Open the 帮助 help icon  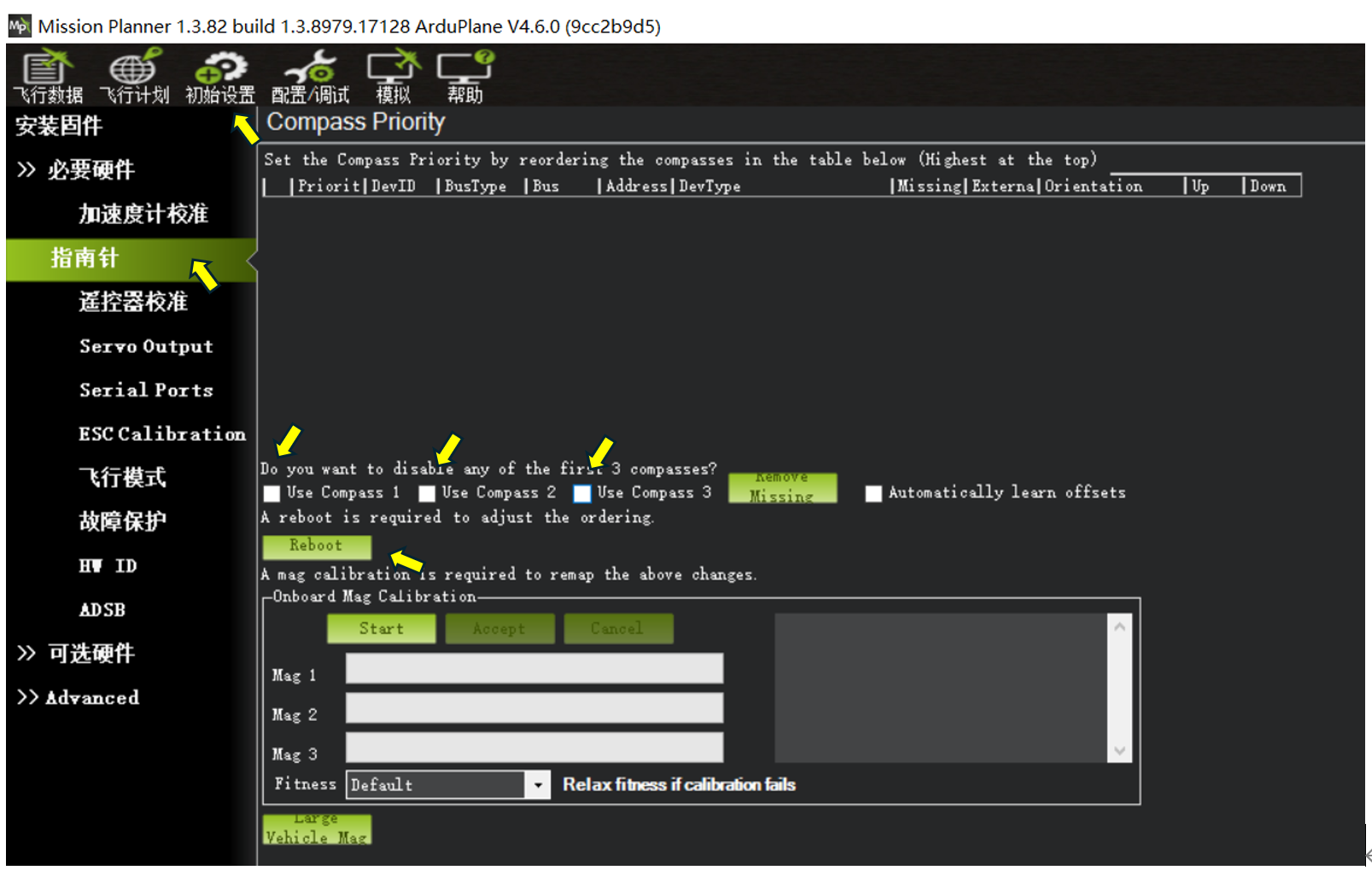[x=465, y=76]
